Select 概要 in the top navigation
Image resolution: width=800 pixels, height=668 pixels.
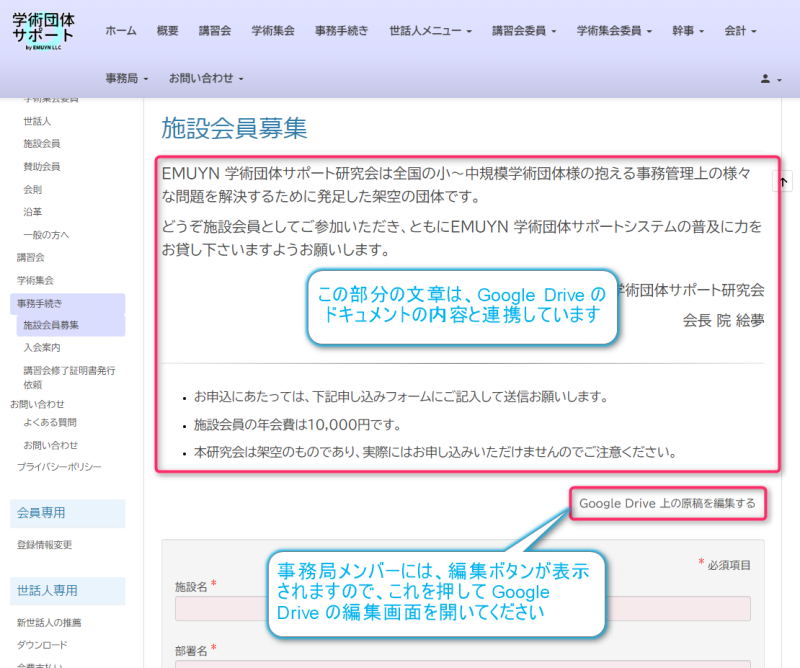(x=168, y=31)
